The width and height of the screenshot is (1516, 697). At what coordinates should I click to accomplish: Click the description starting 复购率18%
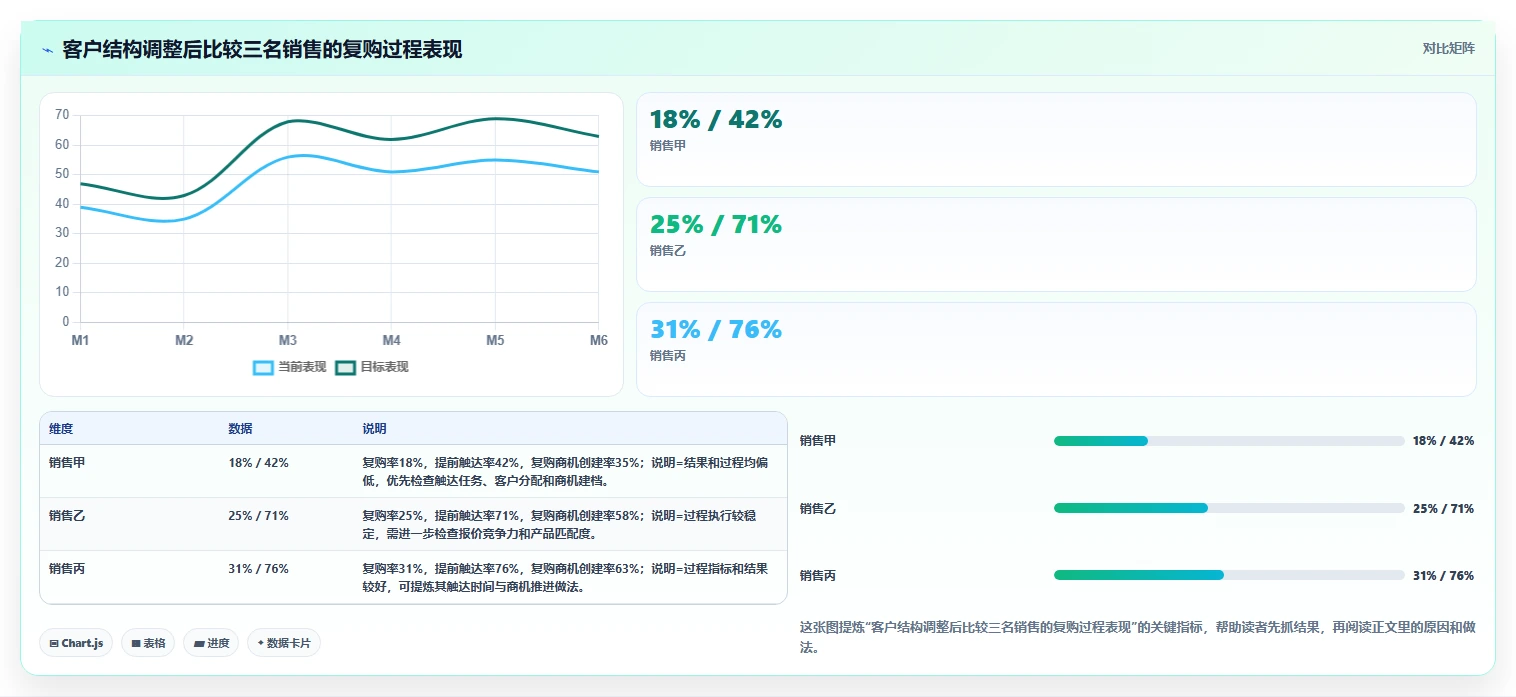[565, 471]
